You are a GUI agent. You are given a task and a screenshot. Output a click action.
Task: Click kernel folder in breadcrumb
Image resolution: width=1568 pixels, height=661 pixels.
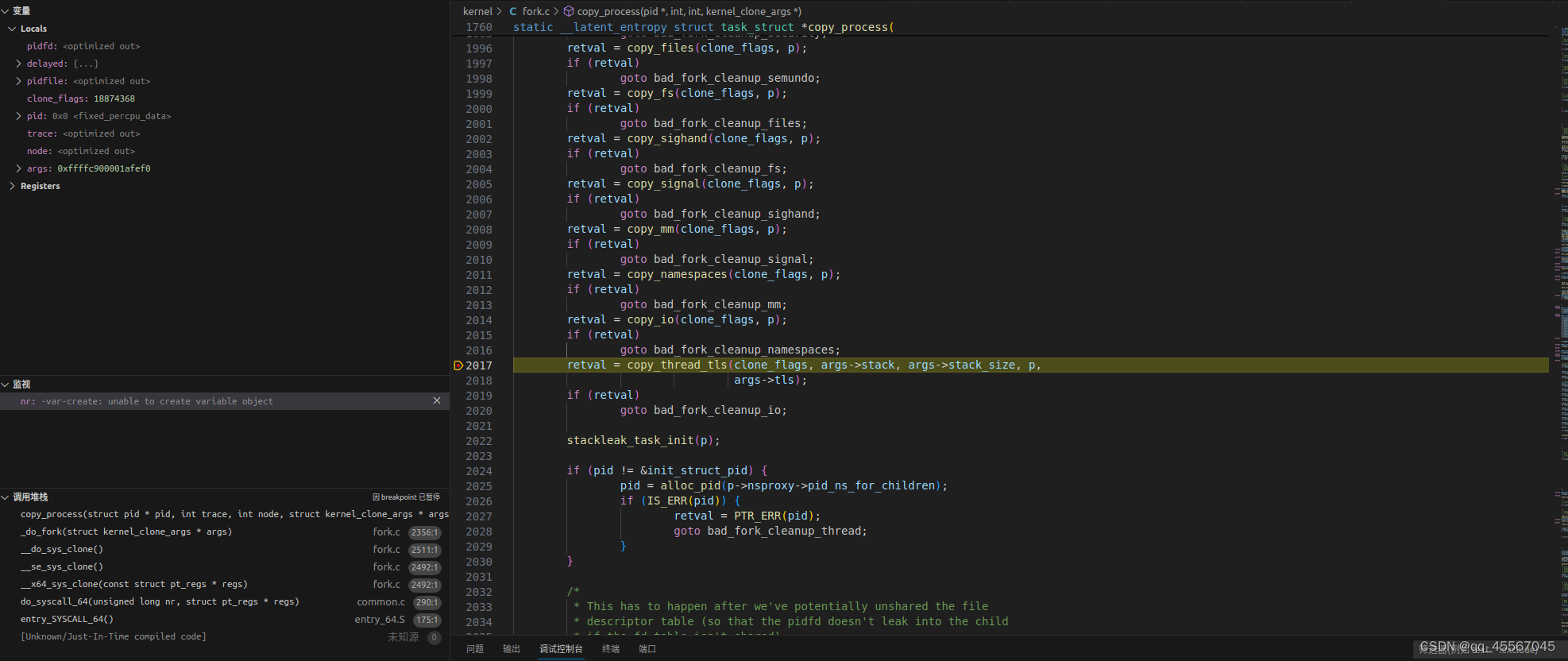click(477, 11)
